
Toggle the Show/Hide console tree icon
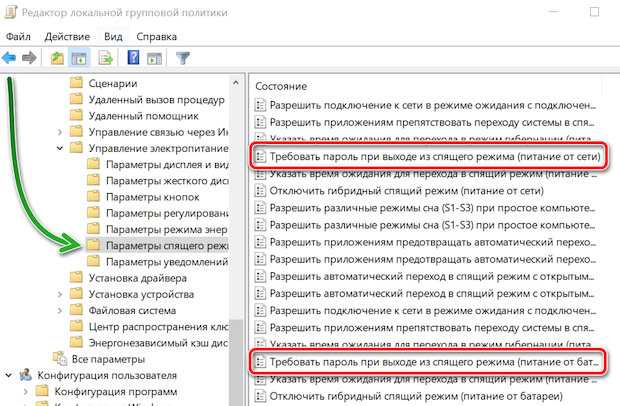click(79, 59)
